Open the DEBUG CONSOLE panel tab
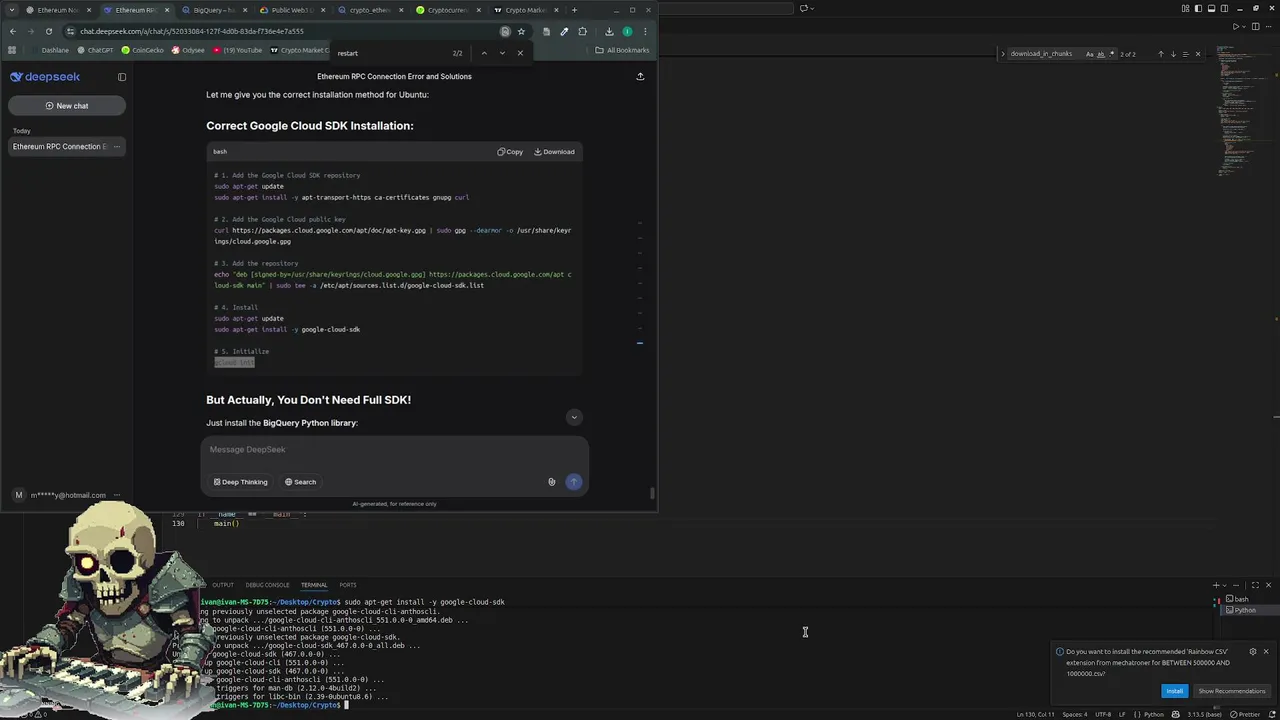Image resolution: width=1280 pixels, height=720 pixels. 267,585
